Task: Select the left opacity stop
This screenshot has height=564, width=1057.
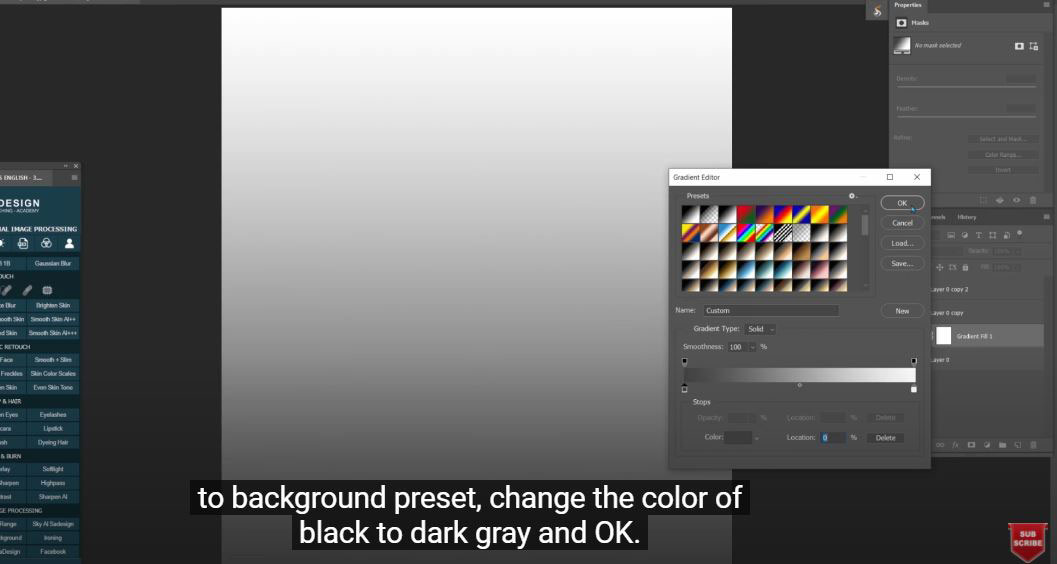Action: pos(684,362)
